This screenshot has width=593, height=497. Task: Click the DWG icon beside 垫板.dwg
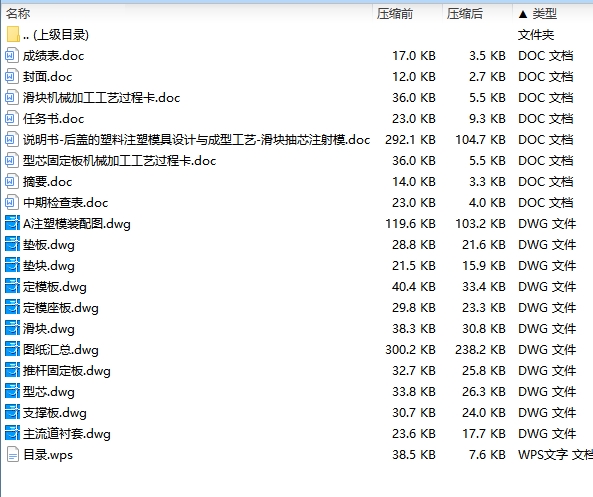pos(12,245)
